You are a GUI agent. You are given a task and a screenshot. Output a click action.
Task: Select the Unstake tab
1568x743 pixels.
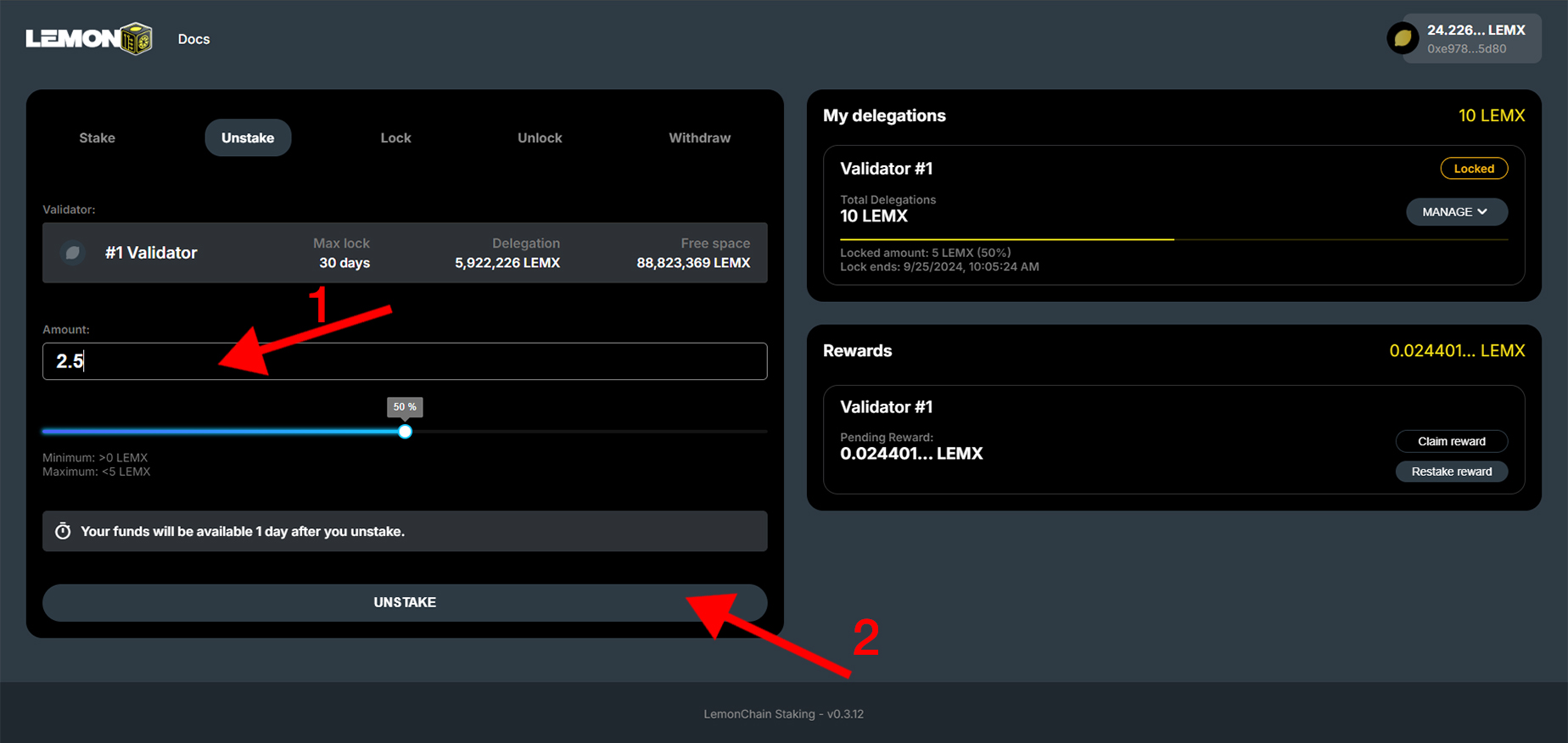coord(248,137)
